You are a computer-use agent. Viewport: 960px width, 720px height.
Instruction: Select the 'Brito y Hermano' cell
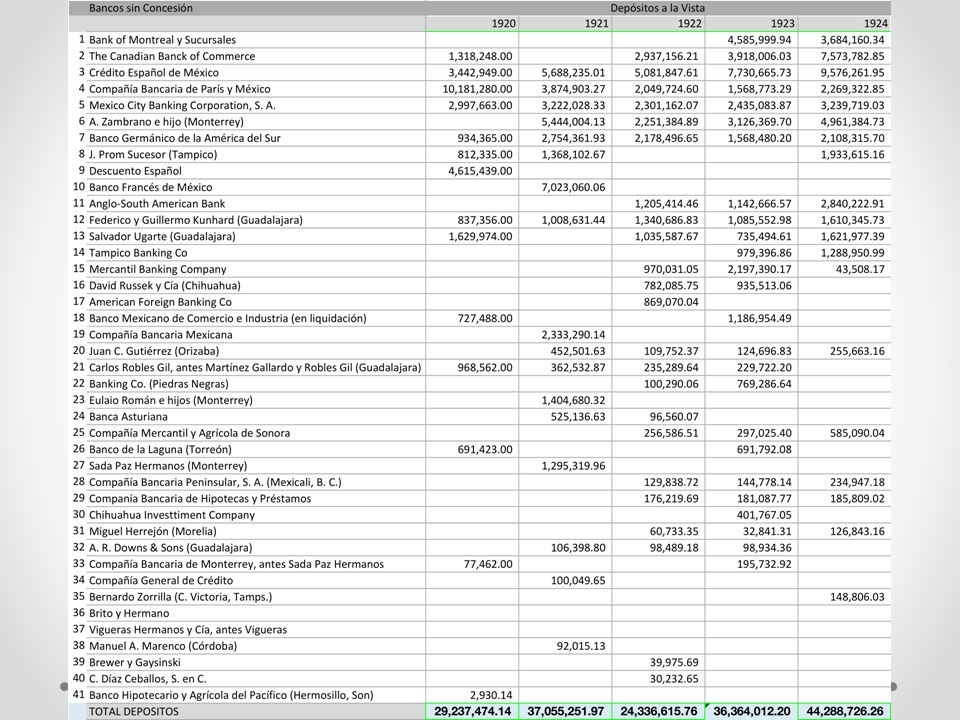click(256, 613)
